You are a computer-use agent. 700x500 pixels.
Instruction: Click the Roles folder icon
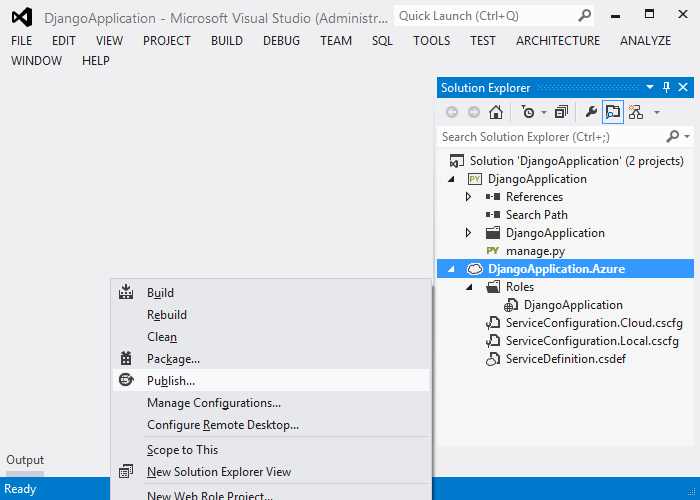(x=493, y=287)
